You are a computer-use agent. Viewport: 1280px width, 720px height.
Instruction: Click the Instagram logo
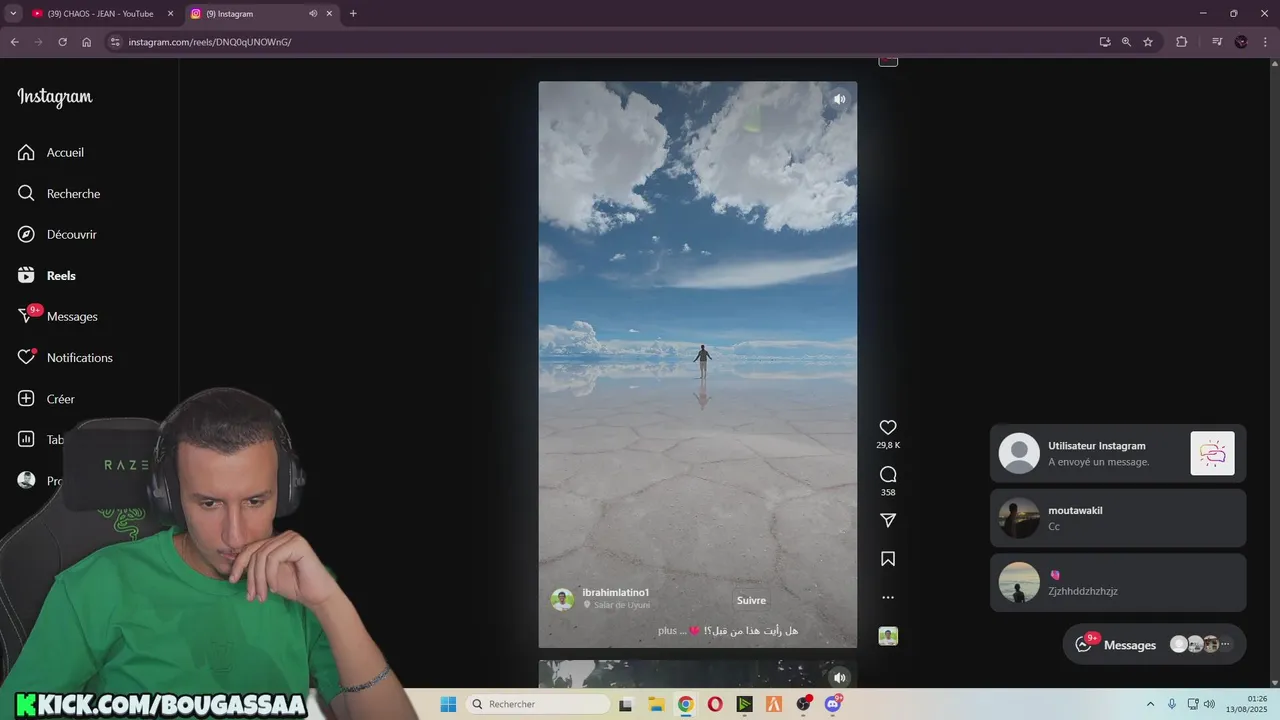point(55,97)
